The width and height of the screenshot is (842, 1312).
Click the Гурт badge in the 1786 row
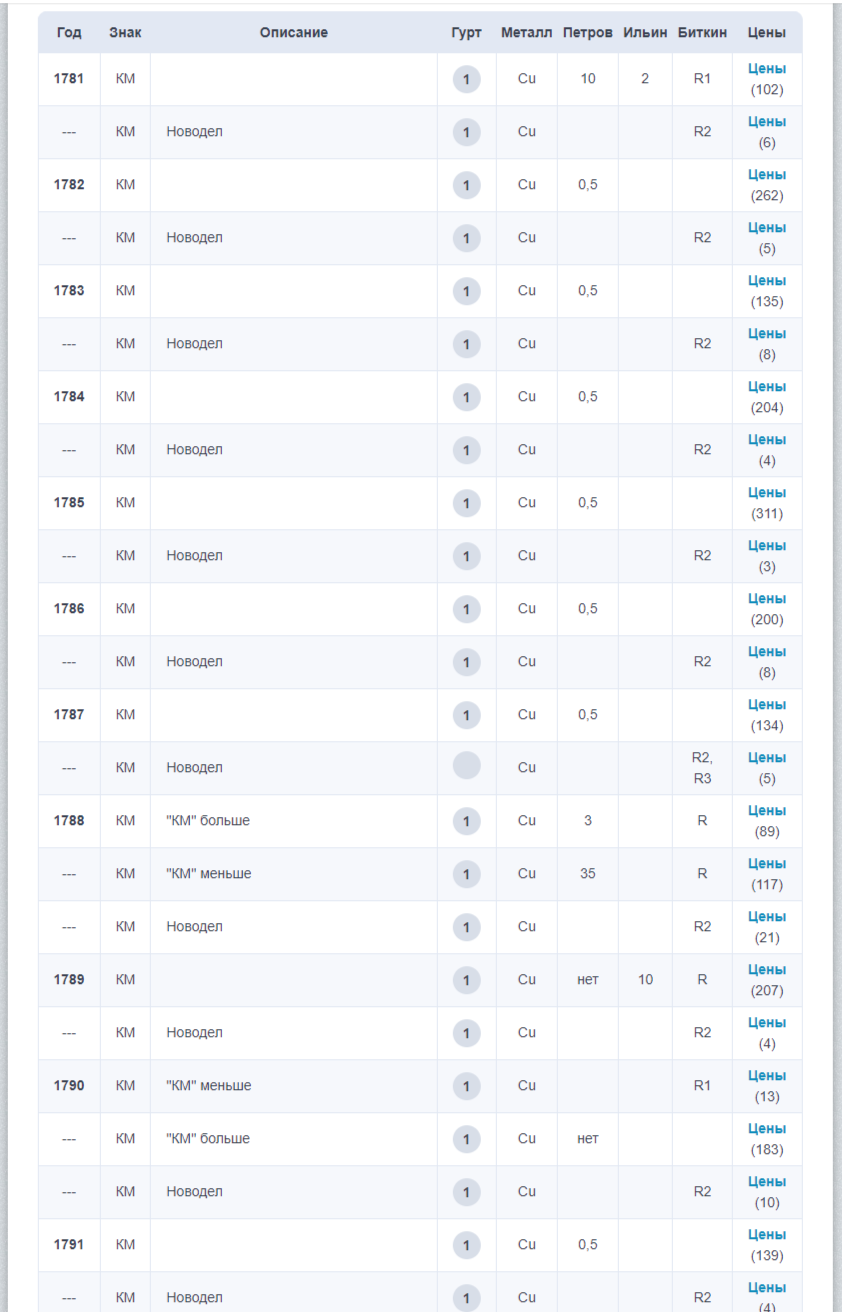(466, 609)
